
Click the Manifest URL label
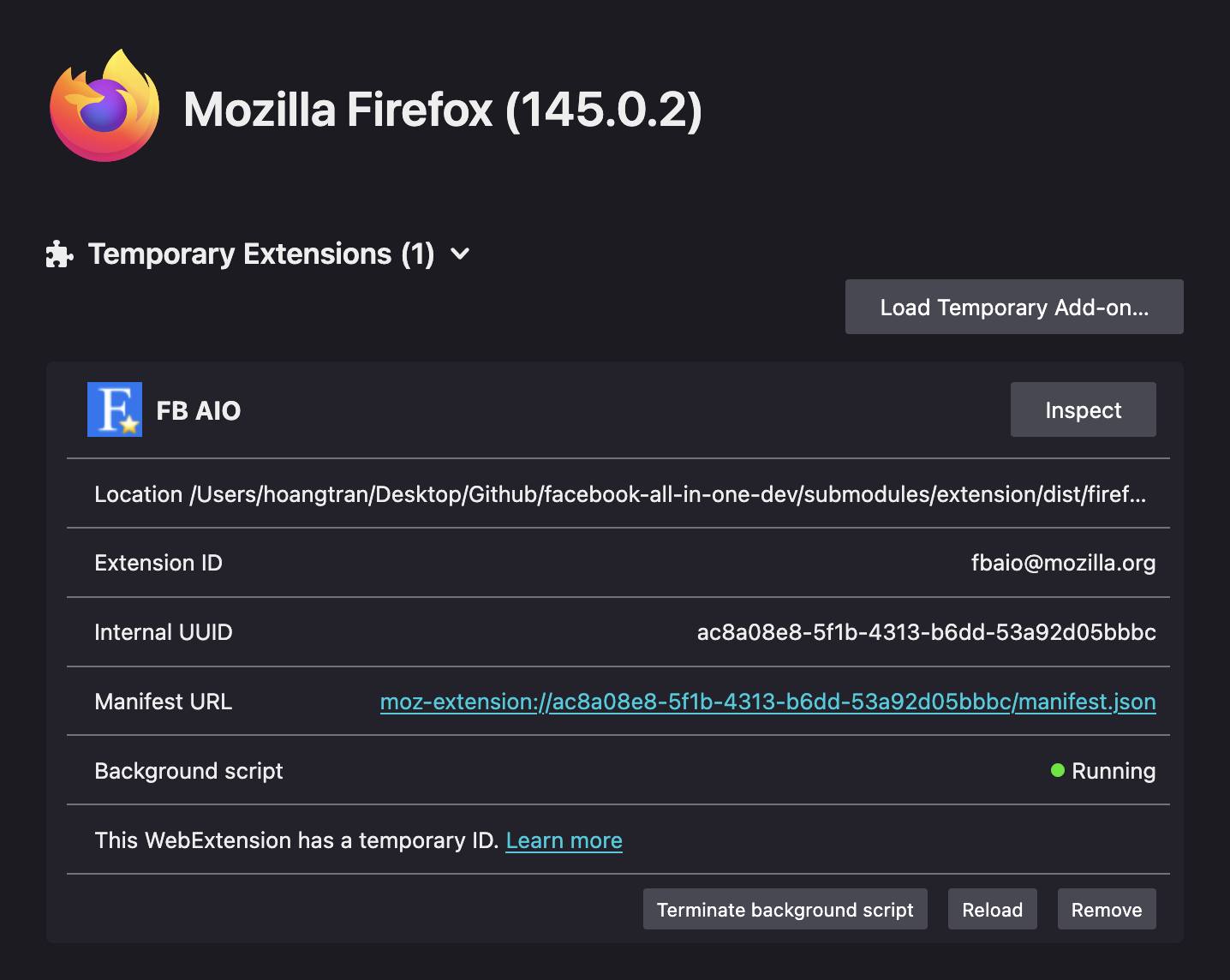coord(163,702)
